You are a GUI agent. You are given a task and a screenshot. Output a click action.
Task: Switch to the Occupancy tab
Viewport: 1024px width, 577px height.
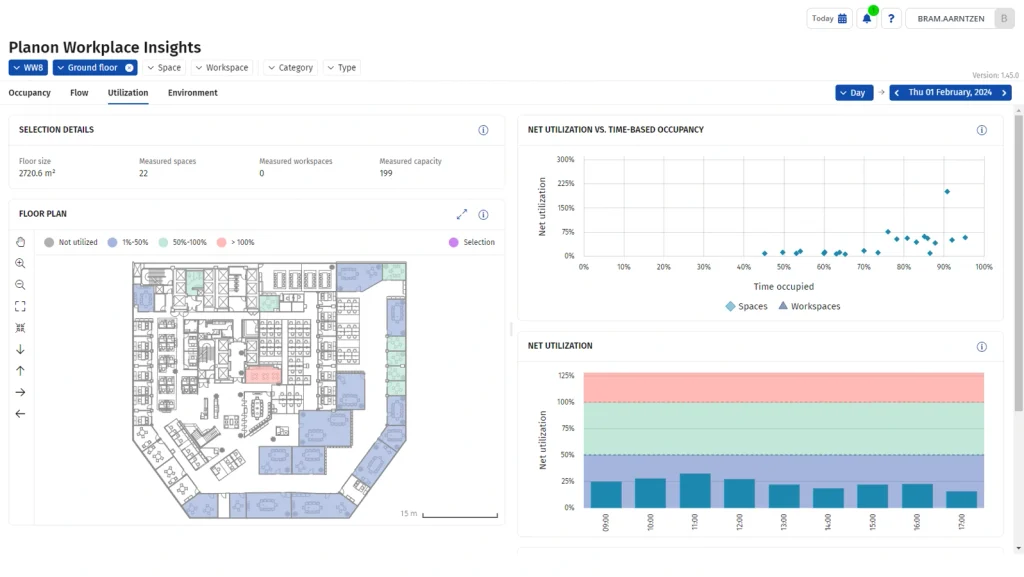[x=29, y=93]
